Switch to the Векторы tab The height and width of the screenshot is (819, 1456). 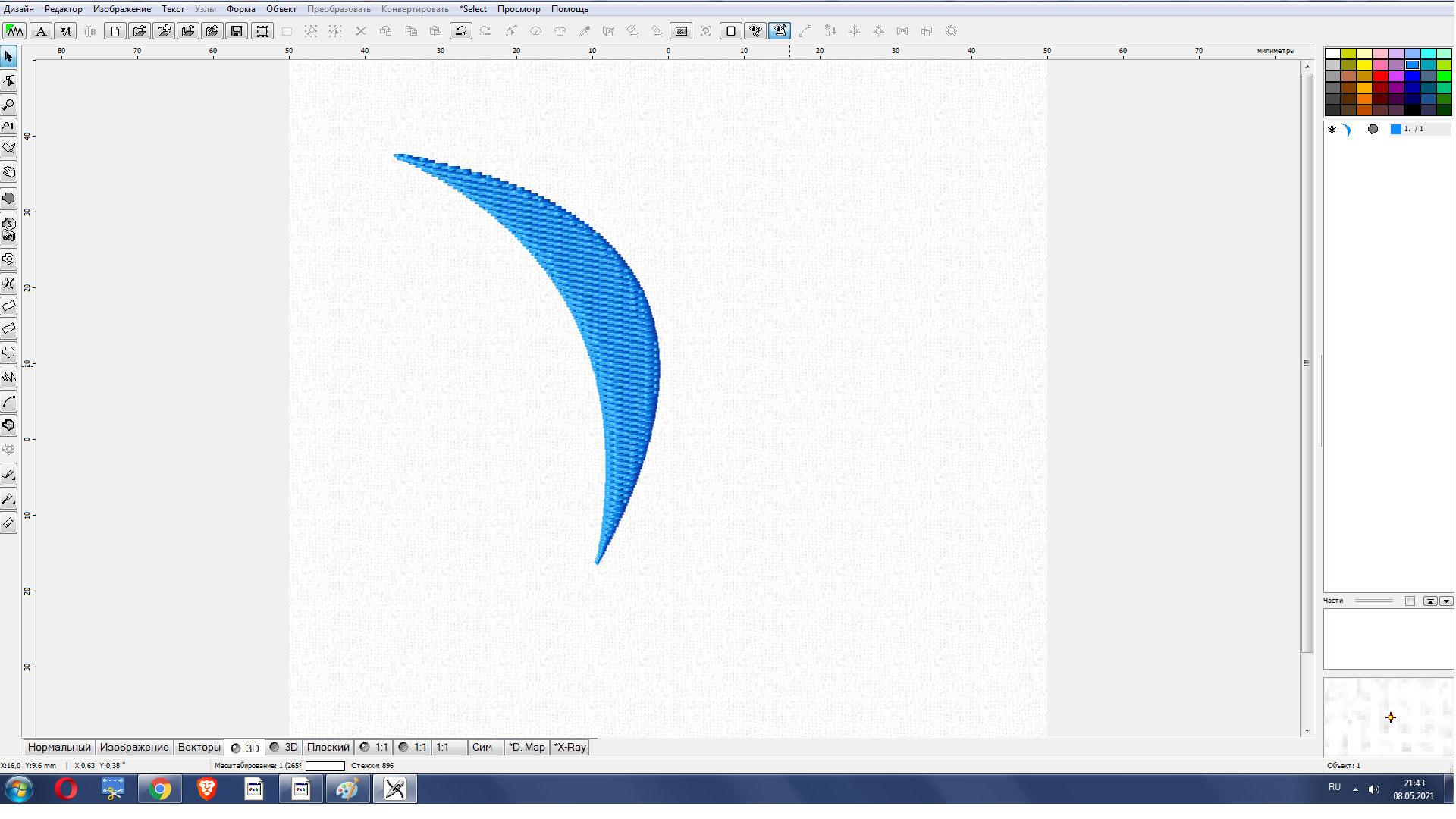199,747
